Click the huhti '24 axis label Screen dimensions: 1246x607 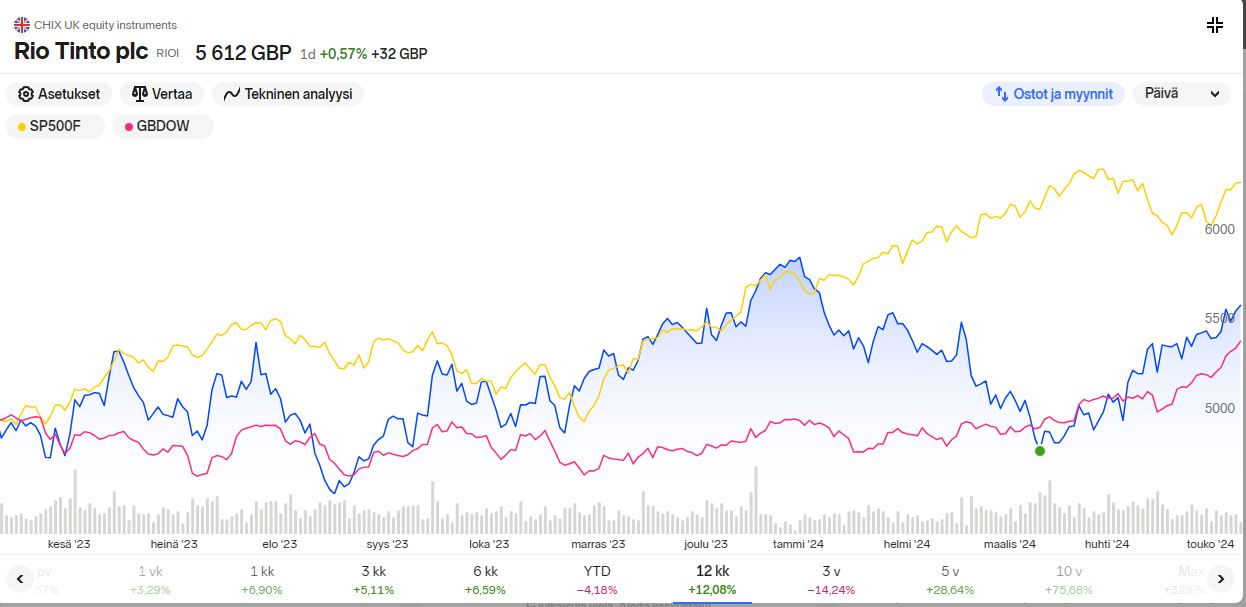[1107, 544]
